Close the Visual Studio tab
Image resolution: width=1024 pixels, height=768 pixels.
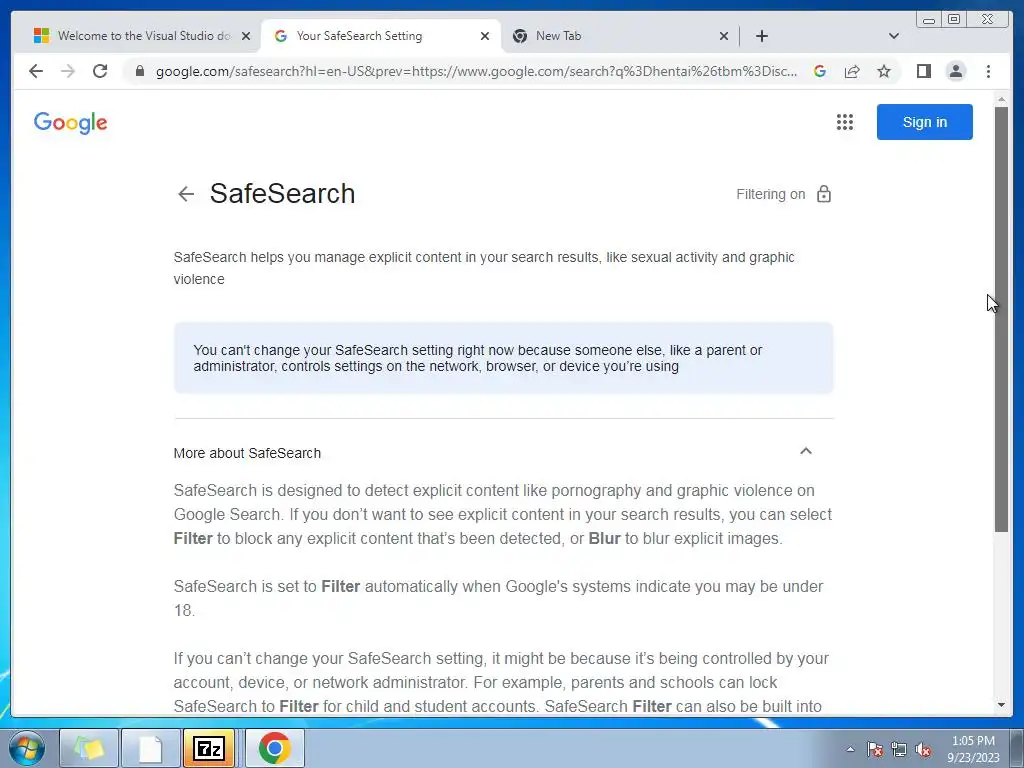[246, 36]
